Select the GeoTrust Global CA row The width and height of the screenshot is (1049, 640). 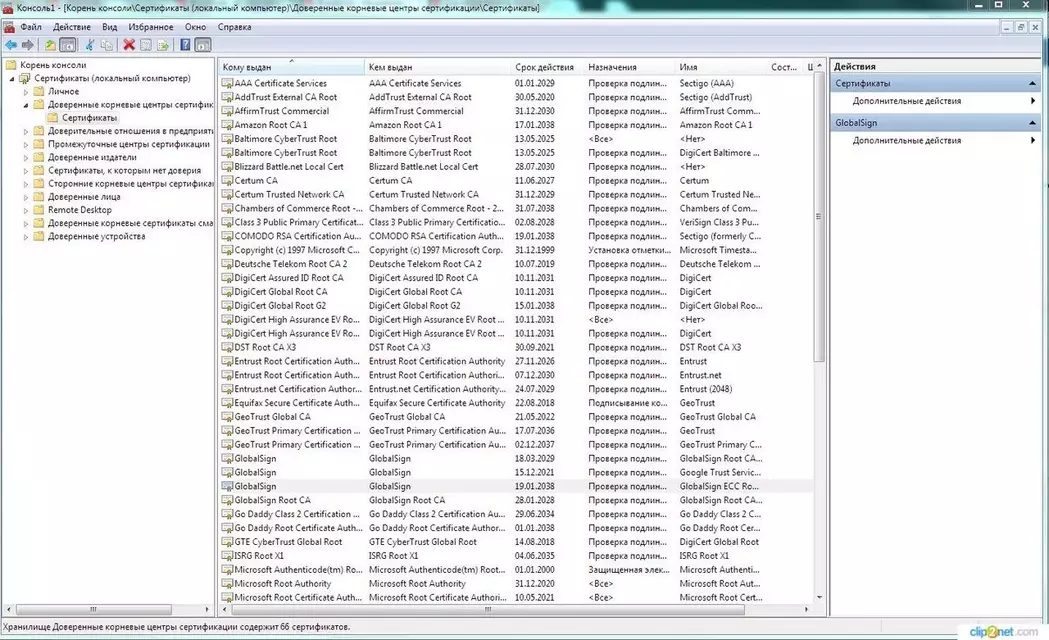(517, 417)
